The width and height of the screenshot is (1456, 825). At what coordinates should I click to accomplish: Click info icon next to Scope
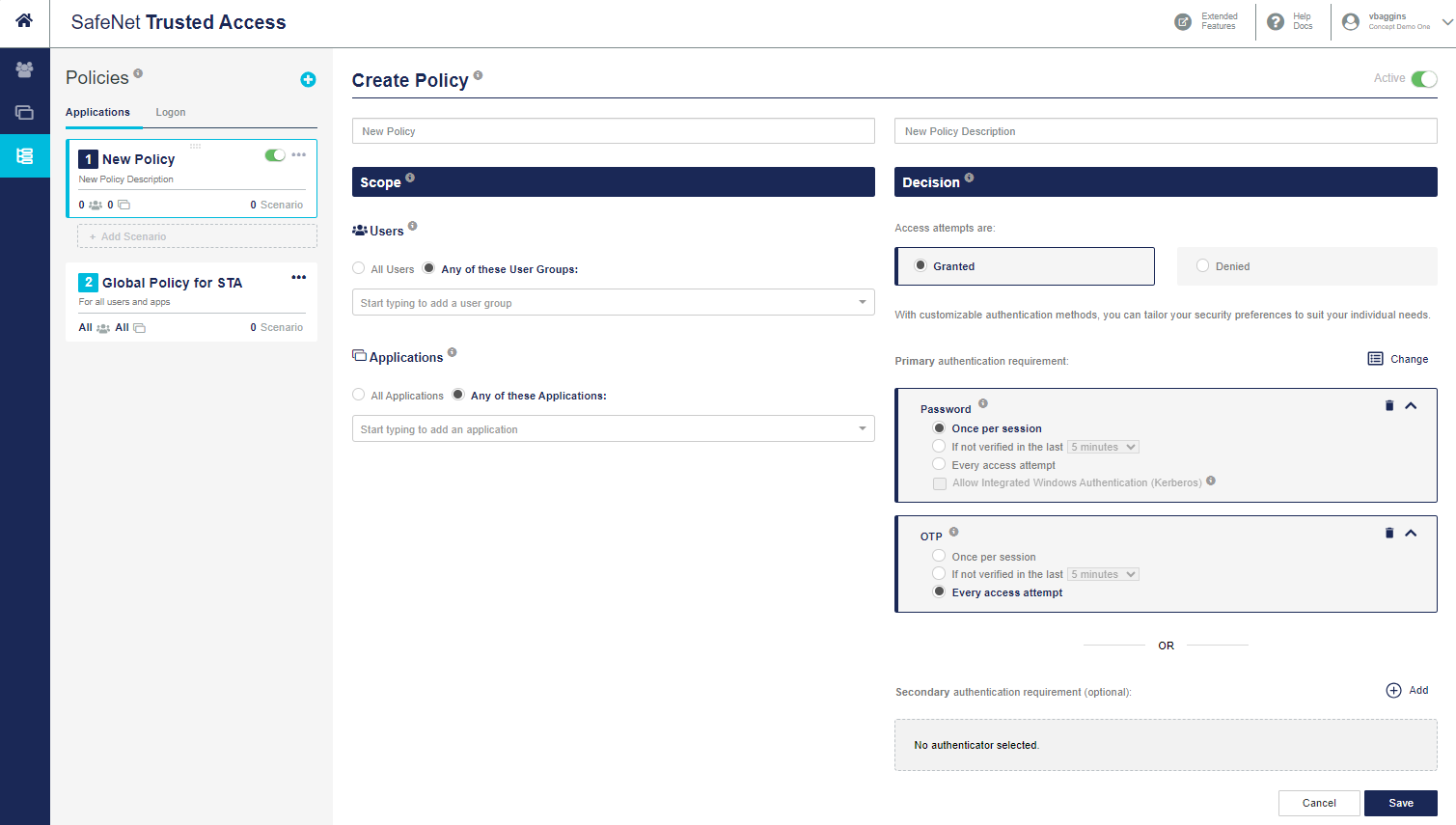(410, 178)
